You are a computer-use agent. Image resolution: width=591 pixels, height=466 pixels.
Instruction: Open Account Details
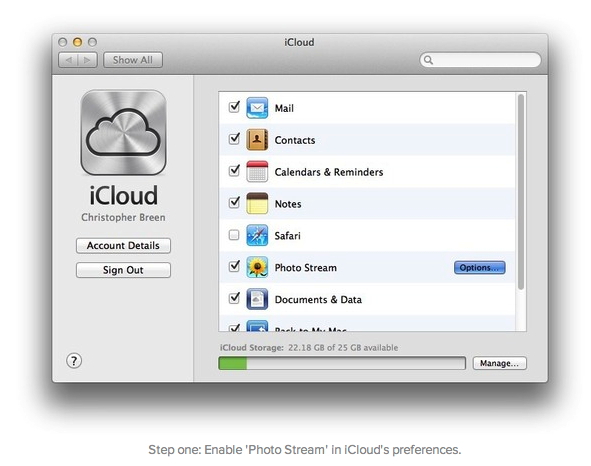coord(123,245)
